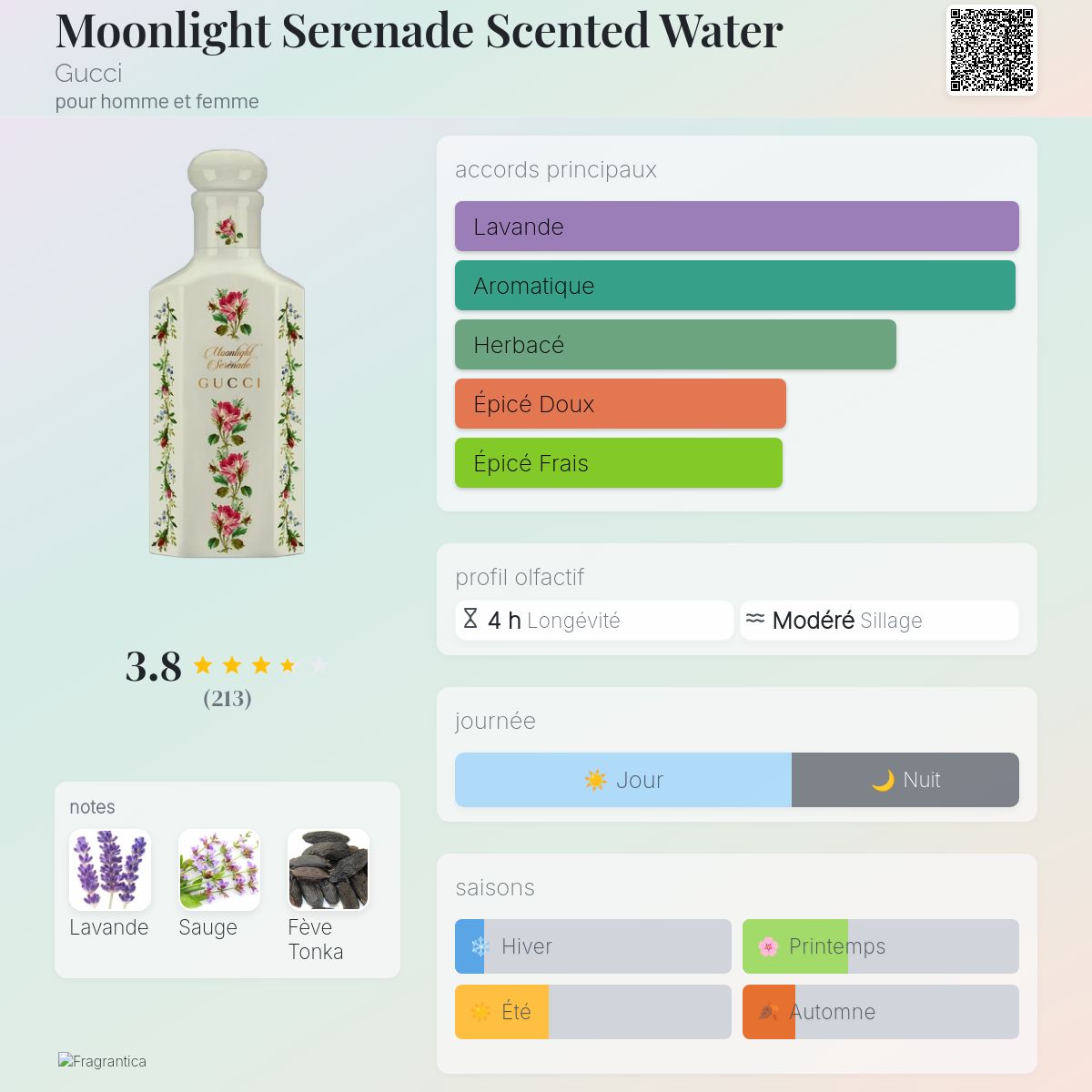Click the hourglass Longévité icon
This screenshot has width=1092, height=1092.
coord(470,621)
